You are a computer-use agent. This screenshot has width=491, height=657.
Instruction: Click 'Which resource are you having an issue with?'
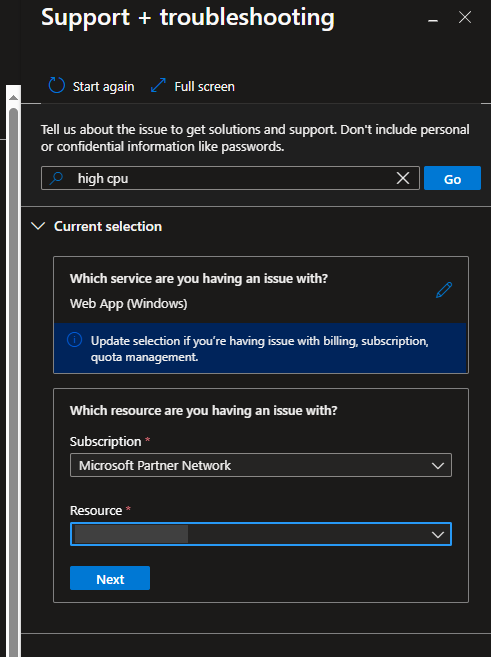(203, 410)
